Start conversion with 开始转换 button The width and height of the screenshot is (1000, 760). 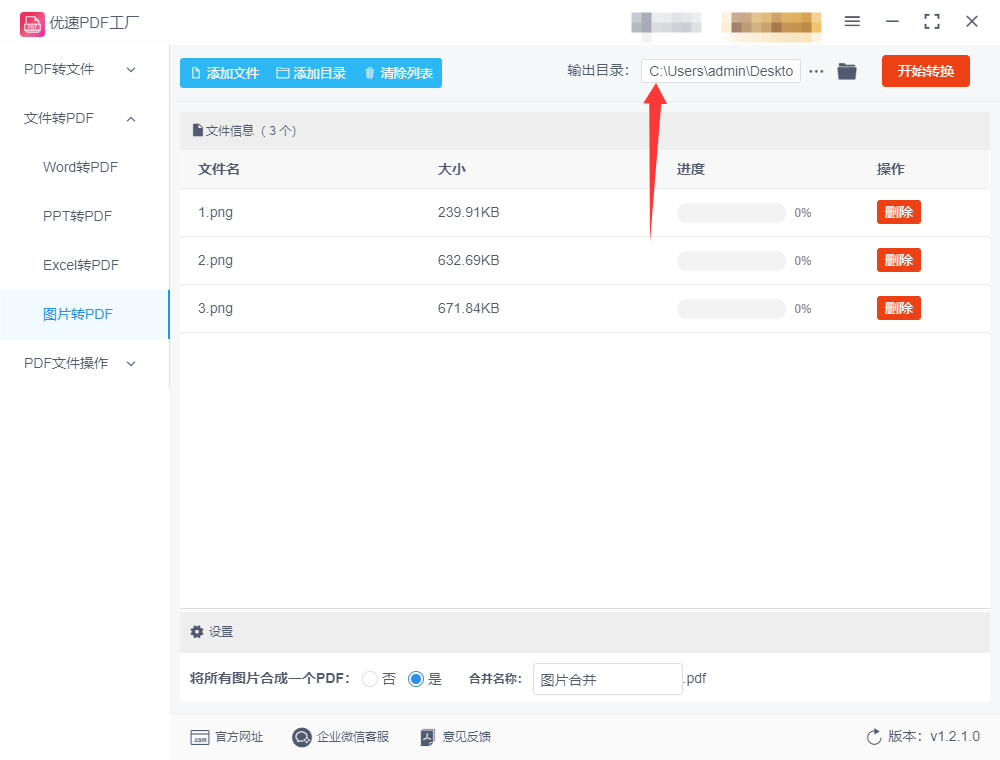(925, 71)
